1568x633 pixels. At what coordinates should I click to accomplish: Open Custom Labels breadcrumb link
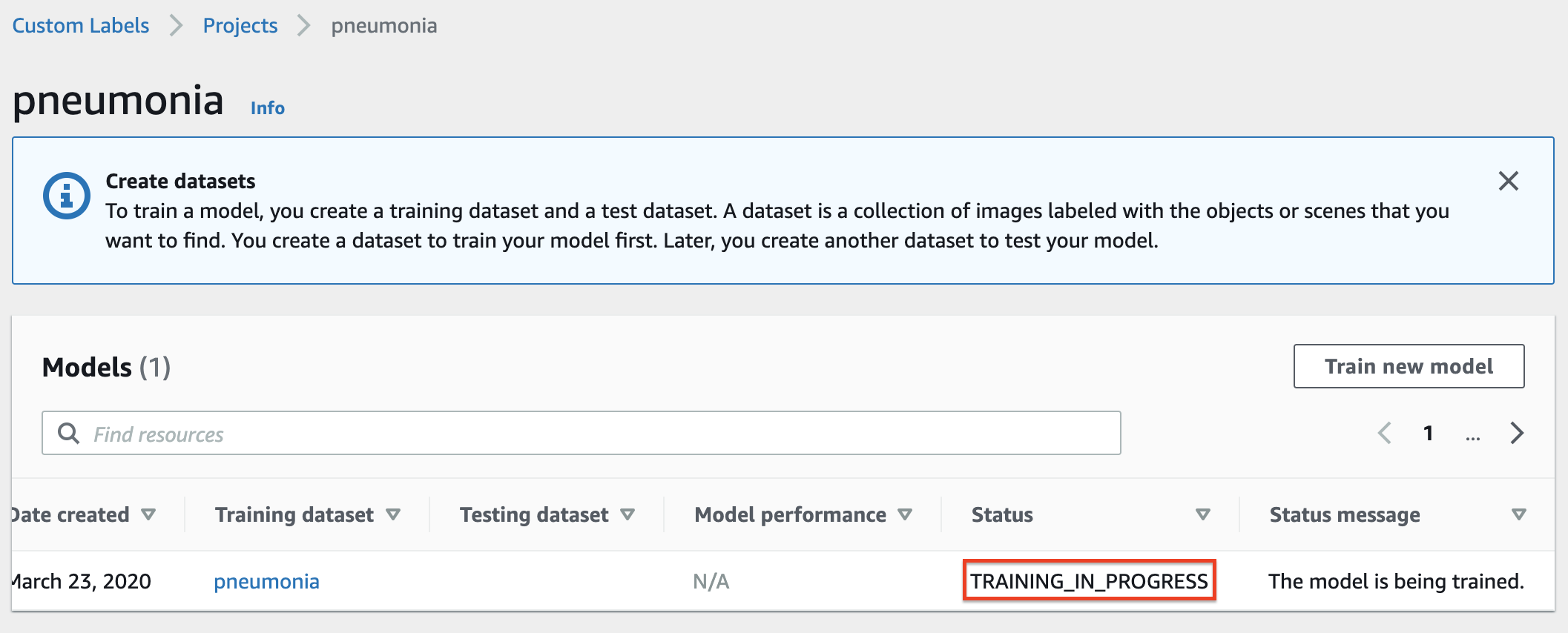pyautogui.click(x=81, y=26)
